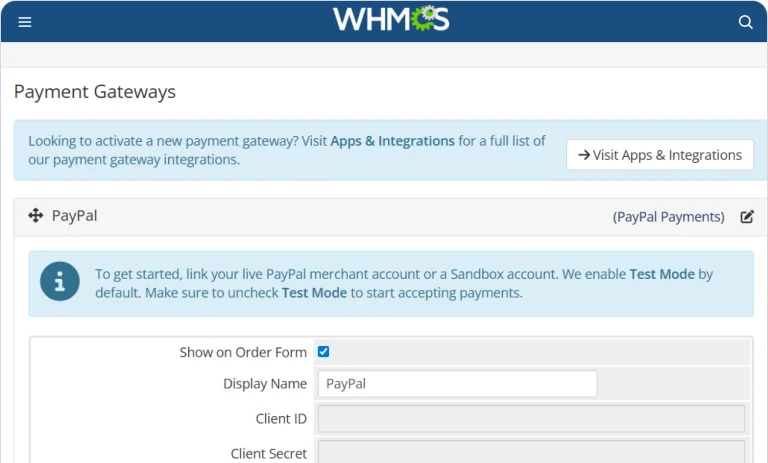Click the (PayPal Payments) label
Screen dimensions: 768x463
669,217
